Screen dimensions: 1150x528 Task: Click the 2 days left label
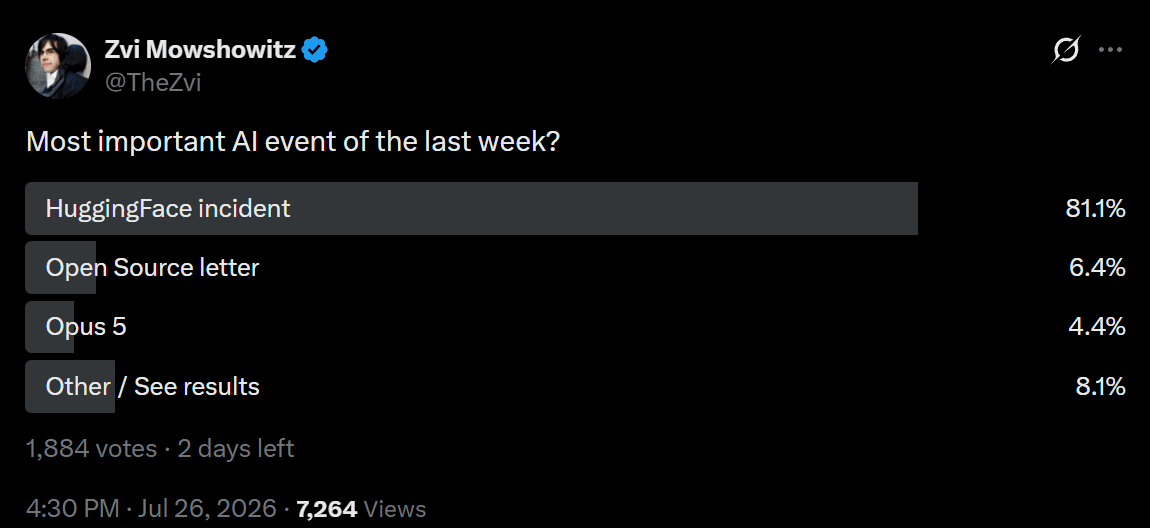click(x=235, y=448)
